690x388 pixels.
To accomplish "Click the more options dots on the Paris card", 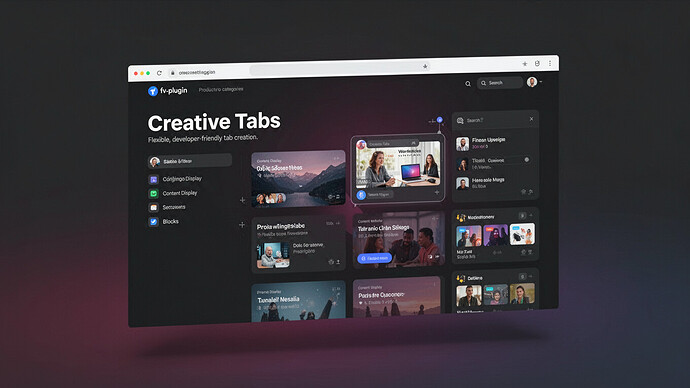I will (434, 285).
